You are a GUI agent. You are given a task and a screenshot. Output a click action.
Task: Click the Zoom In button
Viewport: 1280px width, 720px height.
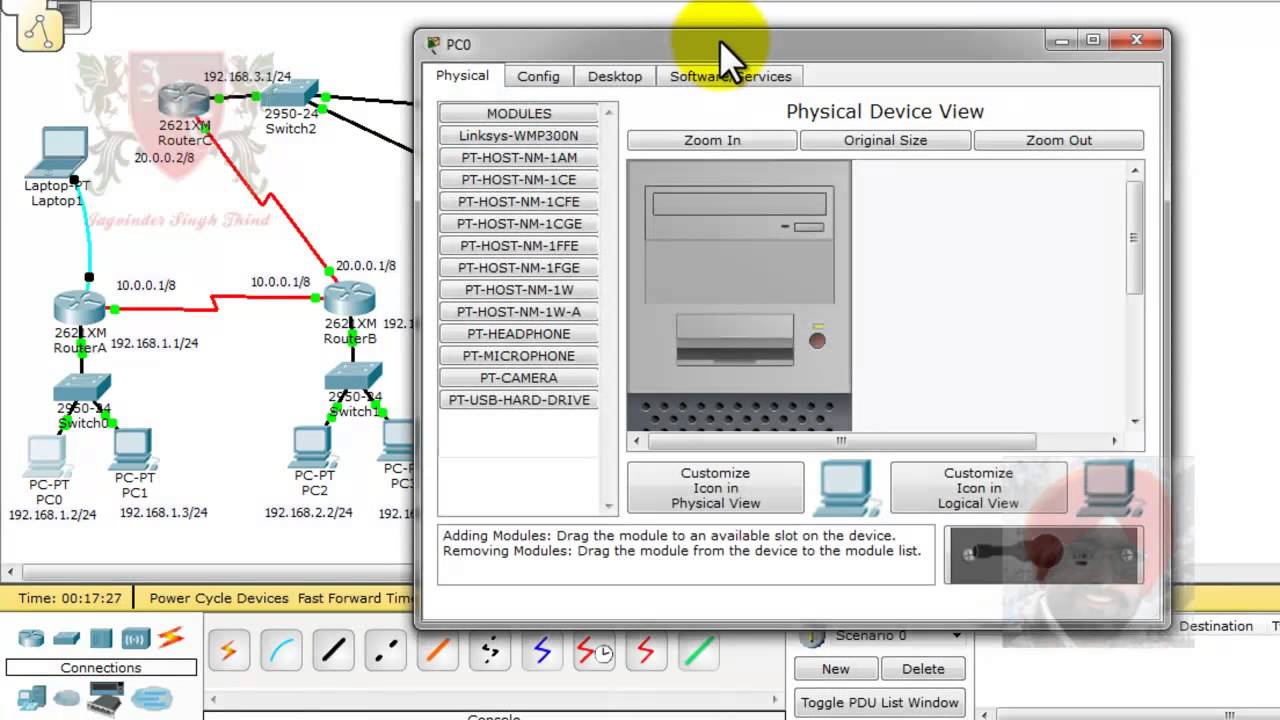[712, 140]
